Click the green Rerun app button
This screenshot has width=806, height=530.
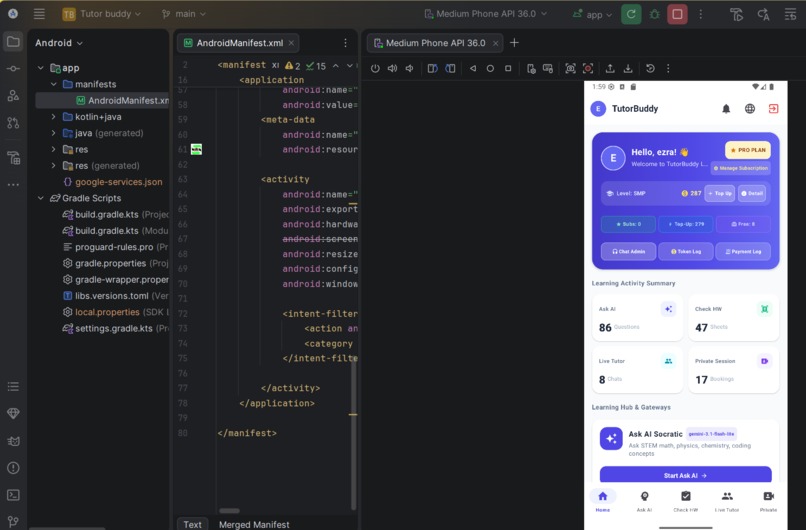click(631, 14)
